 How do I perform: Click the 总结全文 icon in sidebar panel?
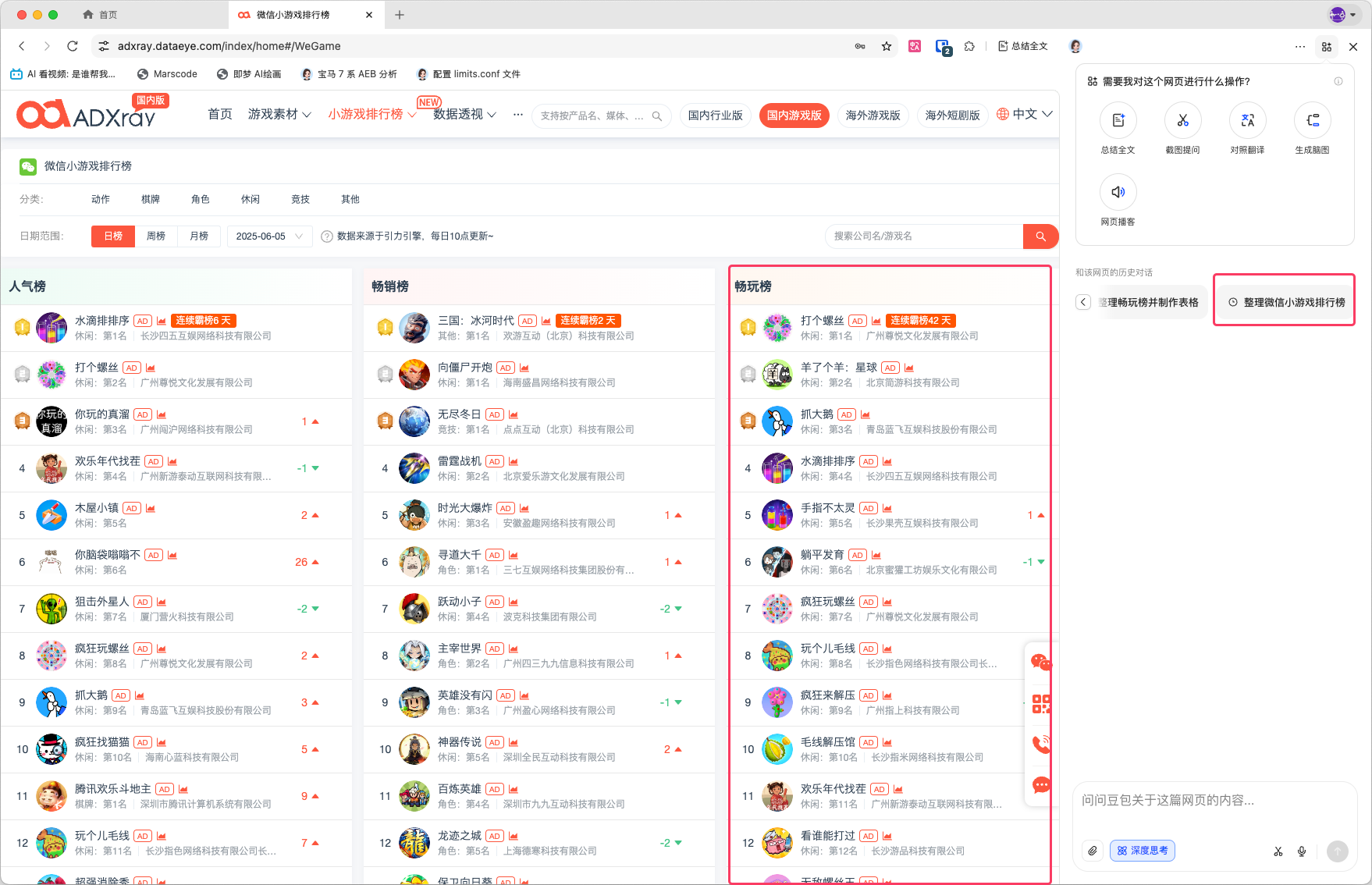coord(1118,120)
